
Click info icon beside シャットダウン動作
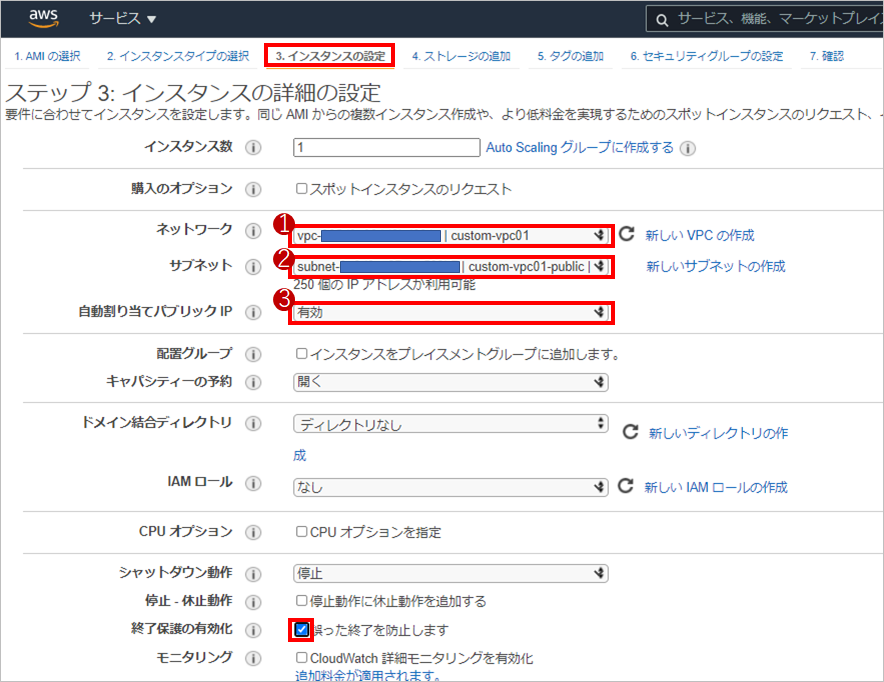(x=253, y=573)
